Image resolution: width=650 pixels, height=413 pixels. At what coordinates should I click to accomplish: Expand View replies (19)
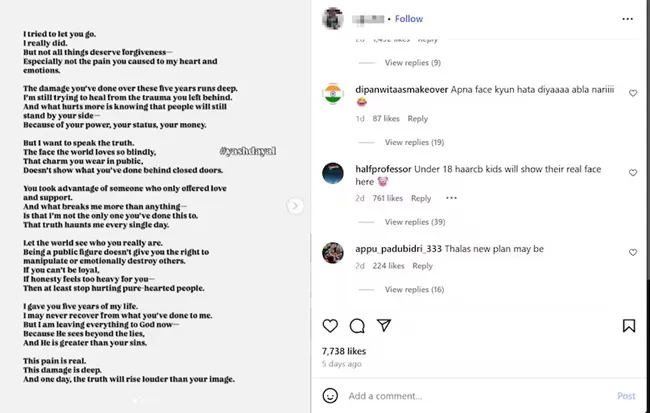click(x=414, y=142)
